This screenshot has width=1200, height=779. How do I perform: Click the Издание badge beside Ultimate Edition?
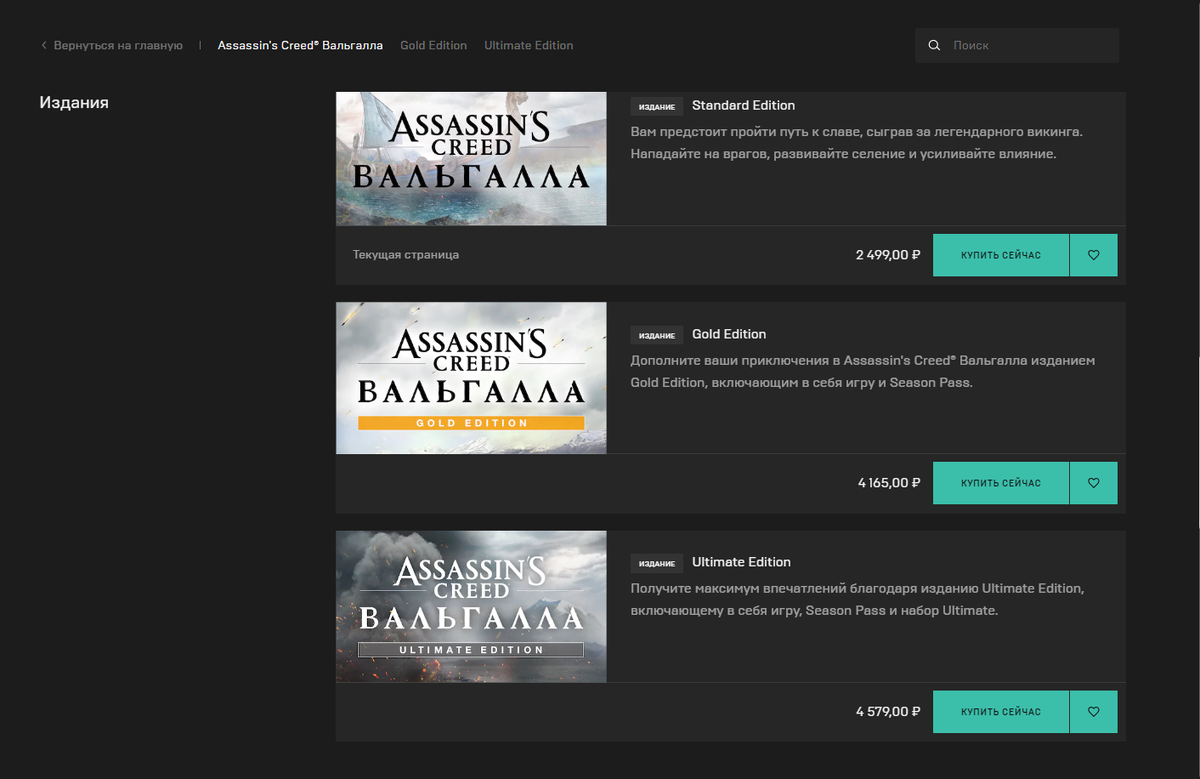click(x=657, y=563)
